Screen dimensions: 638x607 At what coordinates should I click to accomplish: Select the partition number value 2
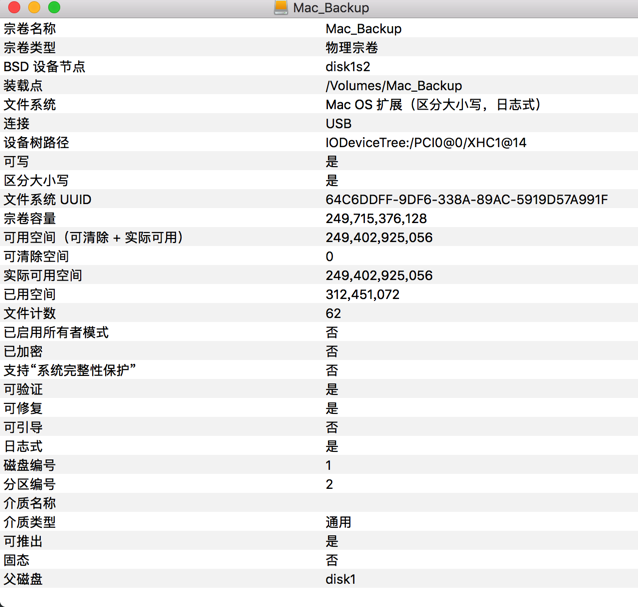[329, 485]
